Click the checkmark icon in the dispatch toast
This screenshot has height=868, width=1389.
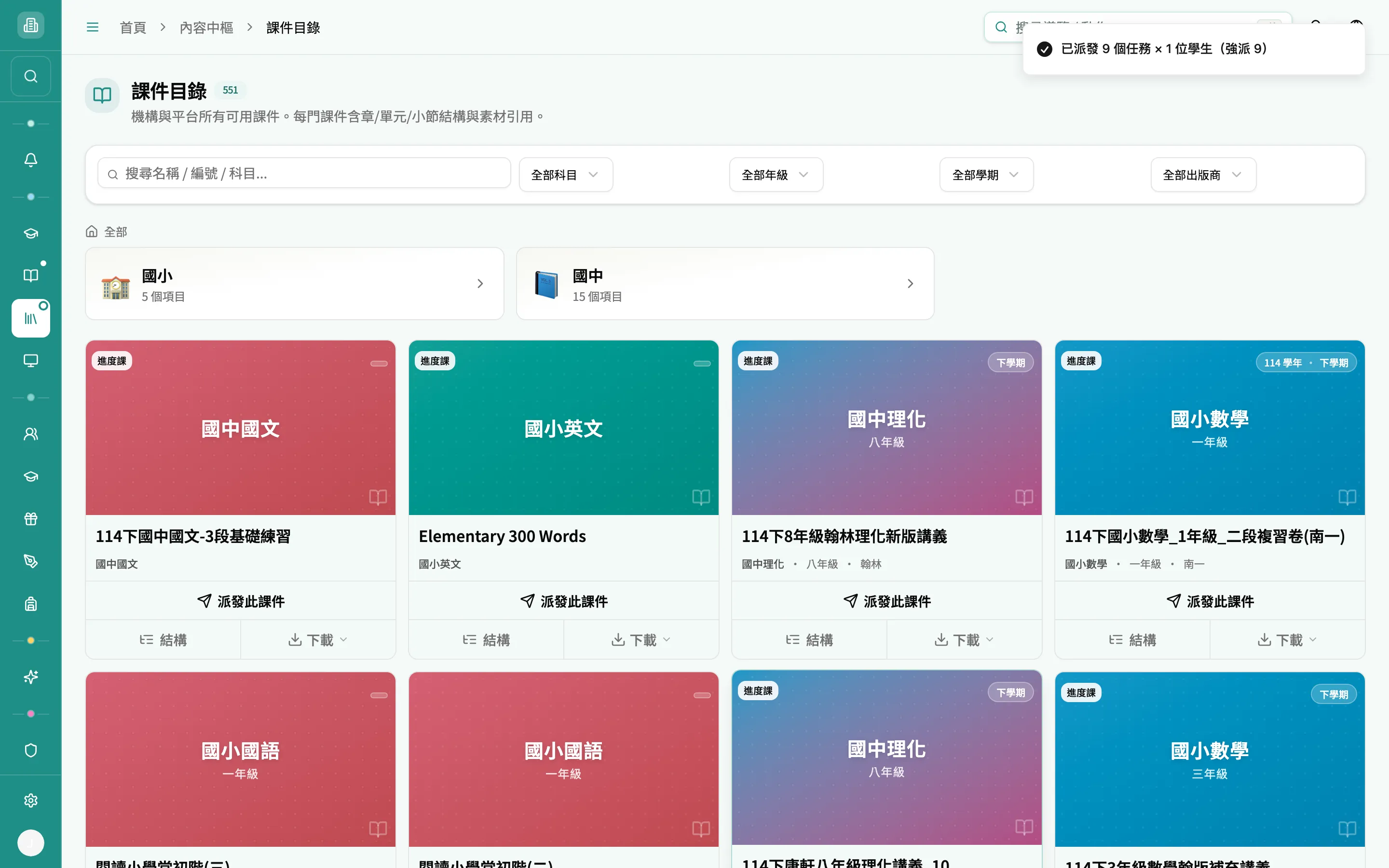click(x=1045, y=49)
